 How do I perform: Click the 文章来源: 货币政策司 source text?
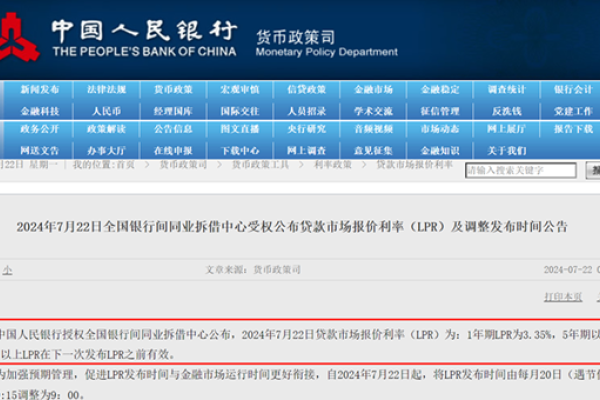click(x=253, y=270)
